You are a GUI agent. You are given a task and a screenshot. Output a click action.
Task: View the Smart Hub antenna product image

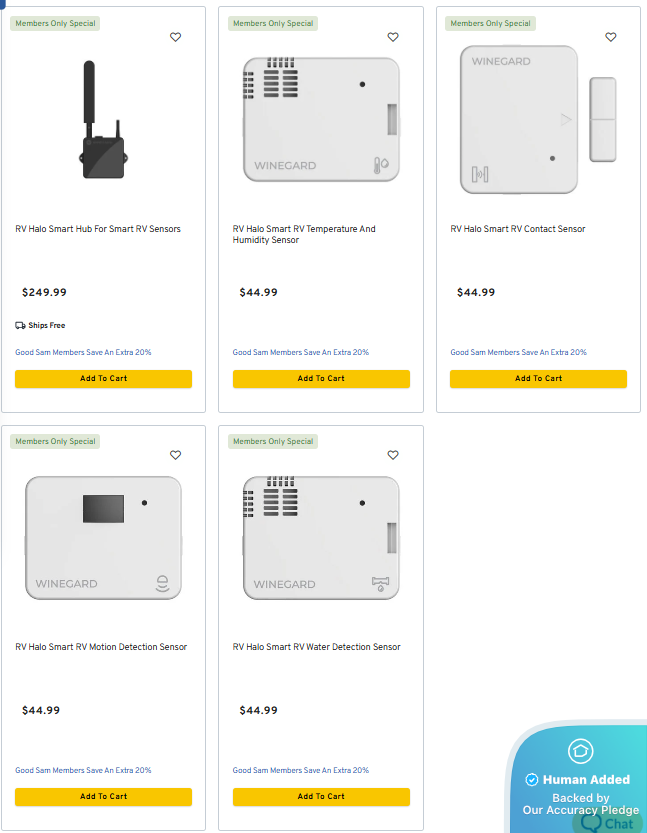click(x=104, y=120)
